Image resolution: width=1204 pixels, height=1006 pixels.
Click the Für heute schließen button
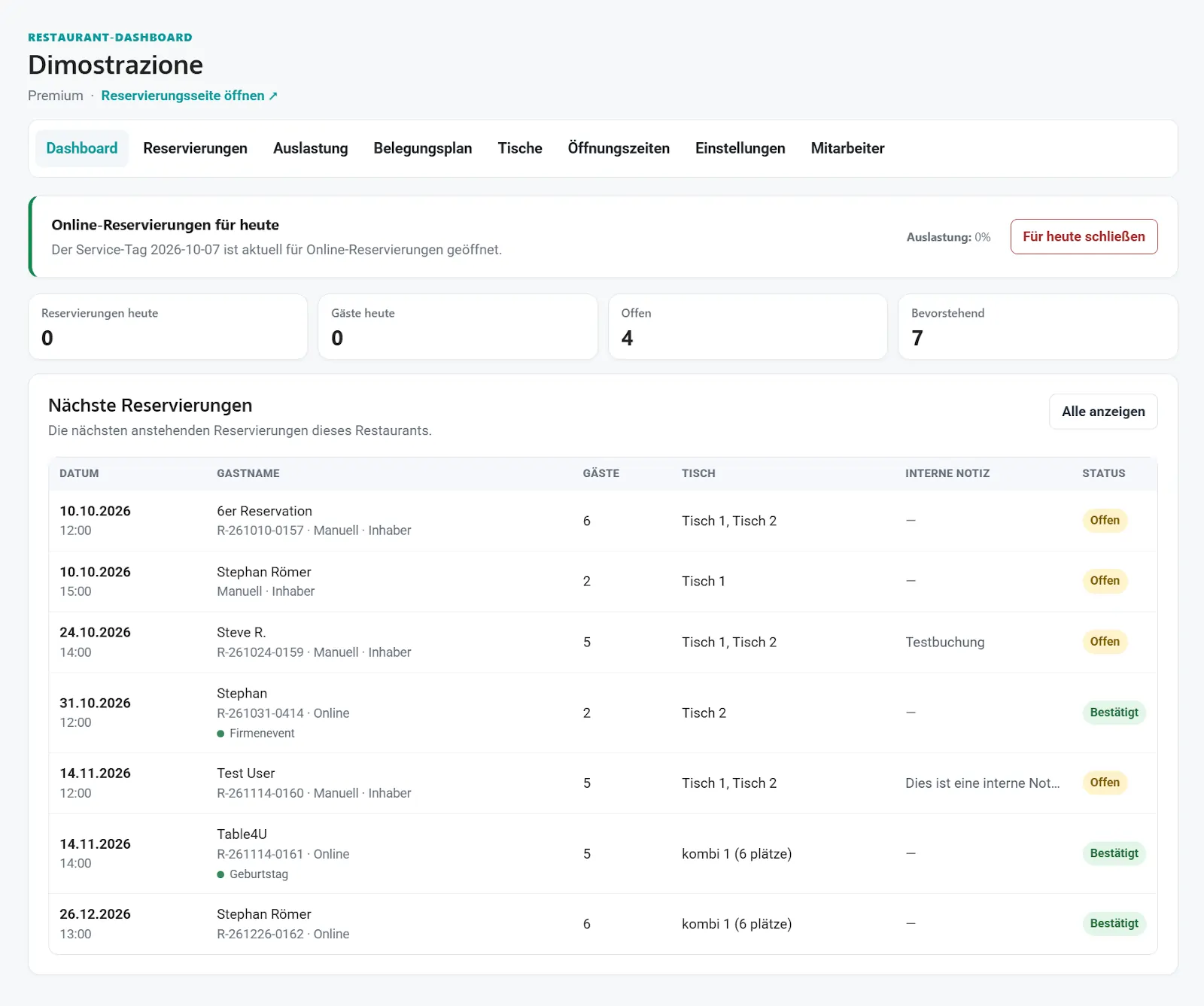tap(1084, 236)
